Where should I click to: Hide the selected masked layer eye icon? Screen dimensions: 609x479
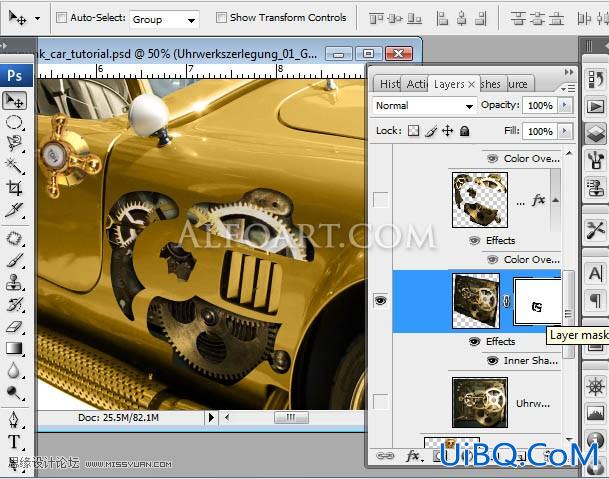pos(380,300)
